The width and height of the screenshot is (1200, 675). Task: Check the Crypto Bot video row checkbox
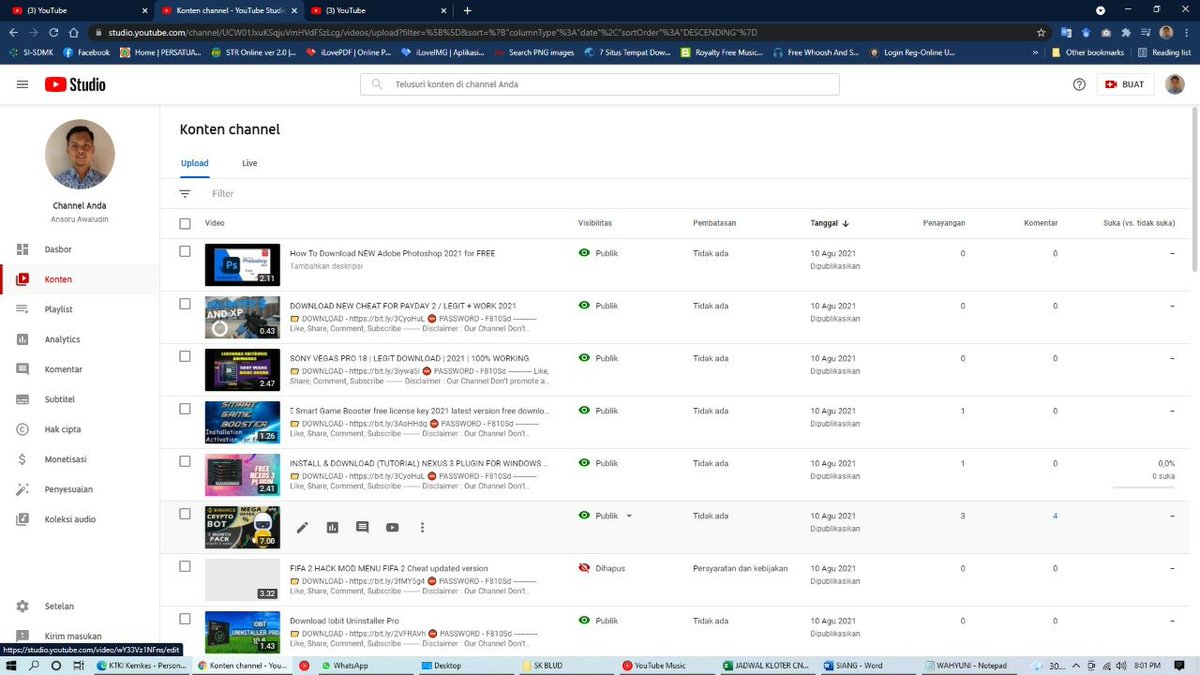pos(185,514)
